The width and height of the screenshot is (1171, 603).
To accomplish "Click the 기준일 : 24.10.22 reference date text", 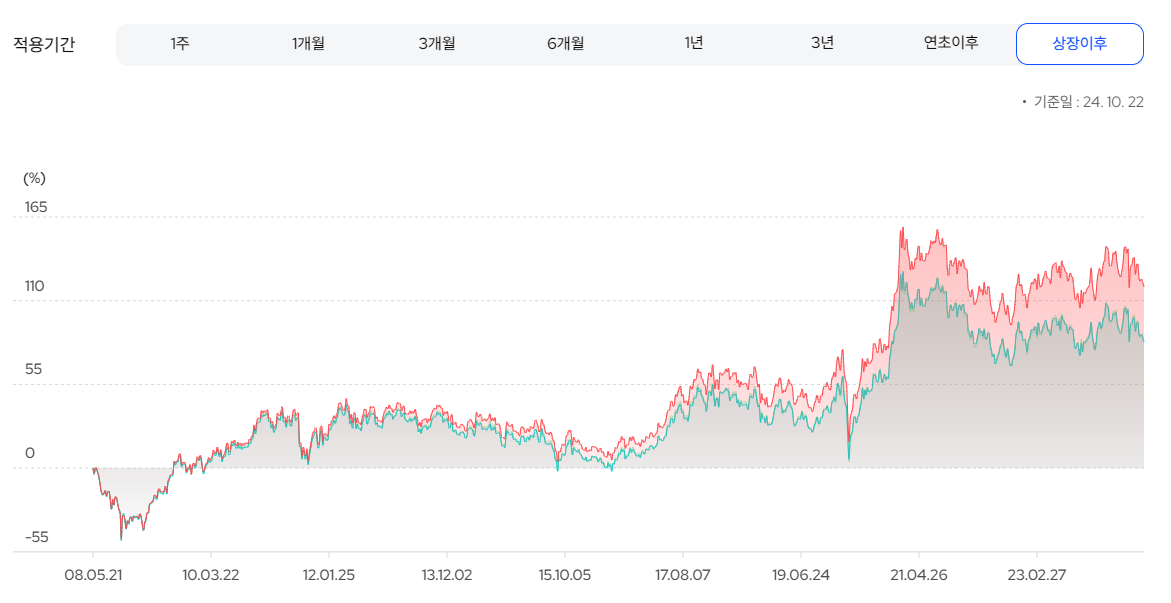I will click(1089, 101).
